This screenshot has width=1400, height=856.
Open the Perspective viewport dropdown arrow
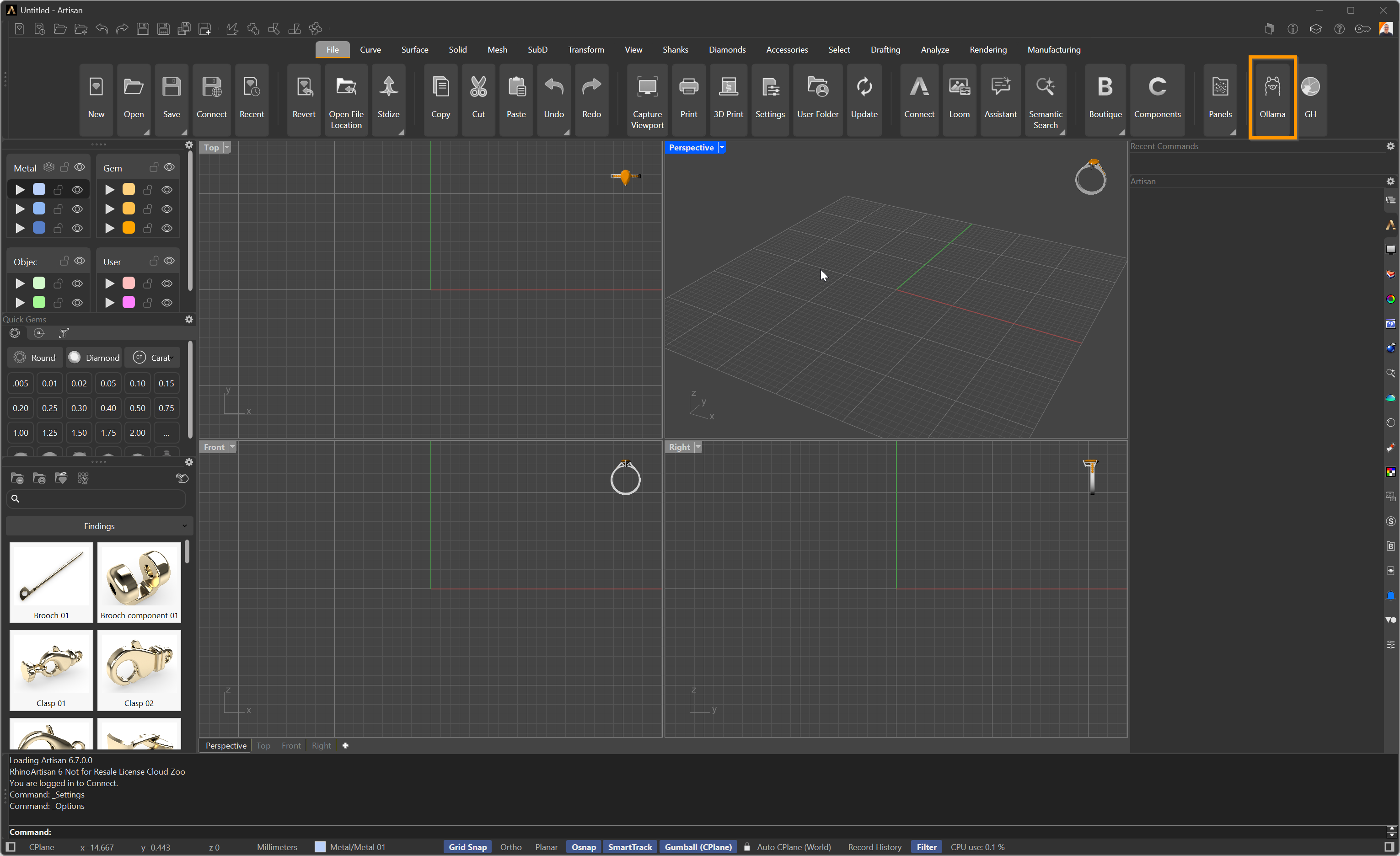722,147
